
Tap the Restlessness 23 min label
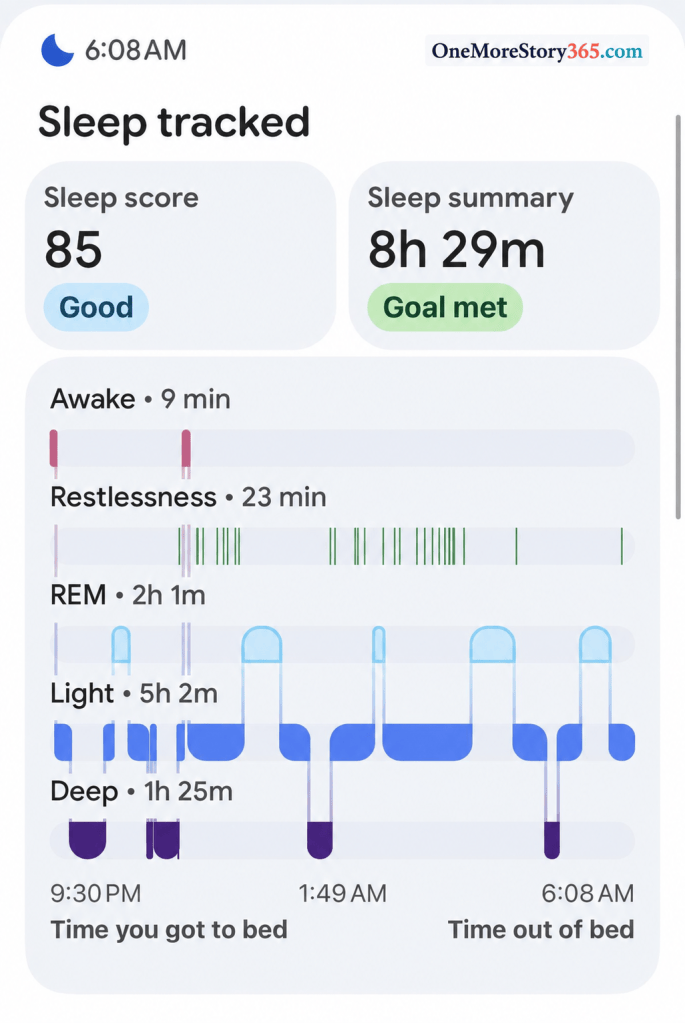pyautogui.click(x=189, y=497)
